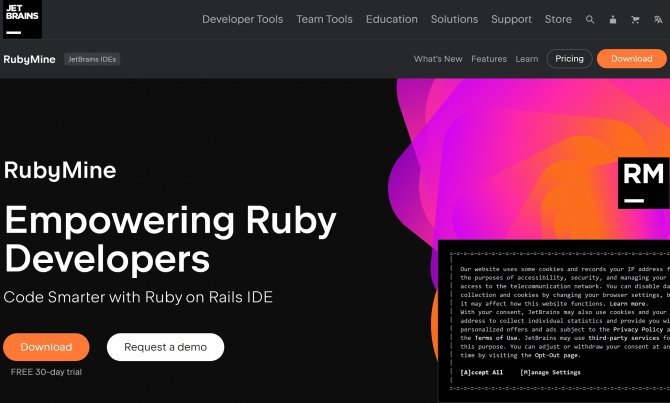Open Team Tools menu
The height and width of the screenshot is (403, 670).
(x=324, y=19)
